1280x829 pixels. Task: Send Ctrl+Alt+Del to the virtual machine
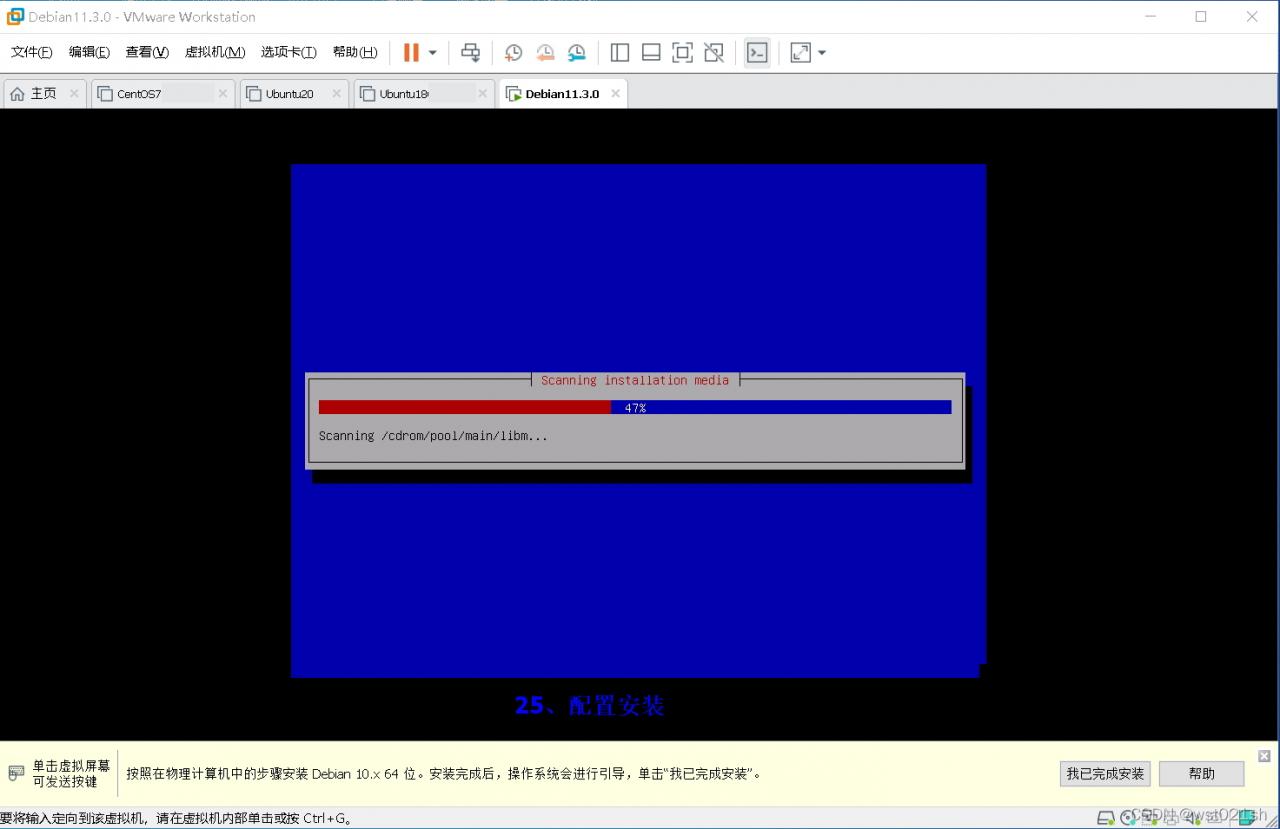coord(470,53)
